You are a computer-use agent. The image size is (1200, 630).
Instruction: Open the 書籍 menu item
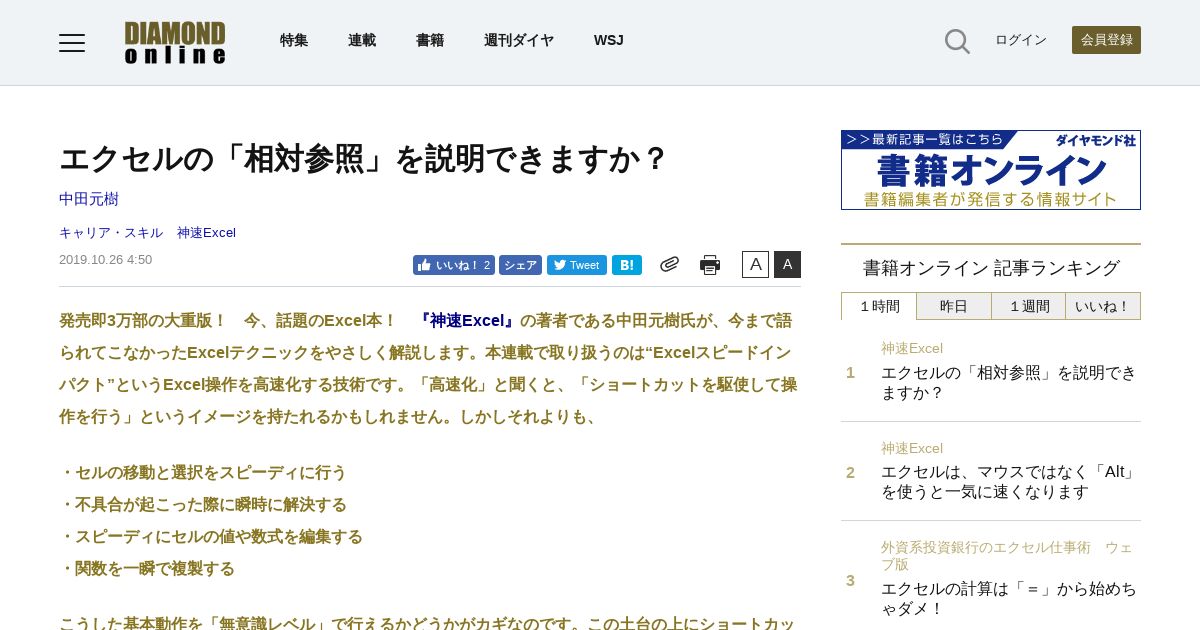[x=430, y=40]
